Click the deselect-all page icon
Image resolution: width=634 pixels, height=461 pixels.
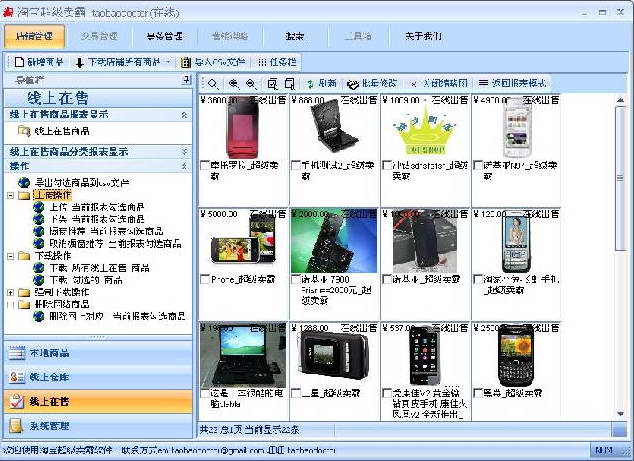tap(290, 84)
